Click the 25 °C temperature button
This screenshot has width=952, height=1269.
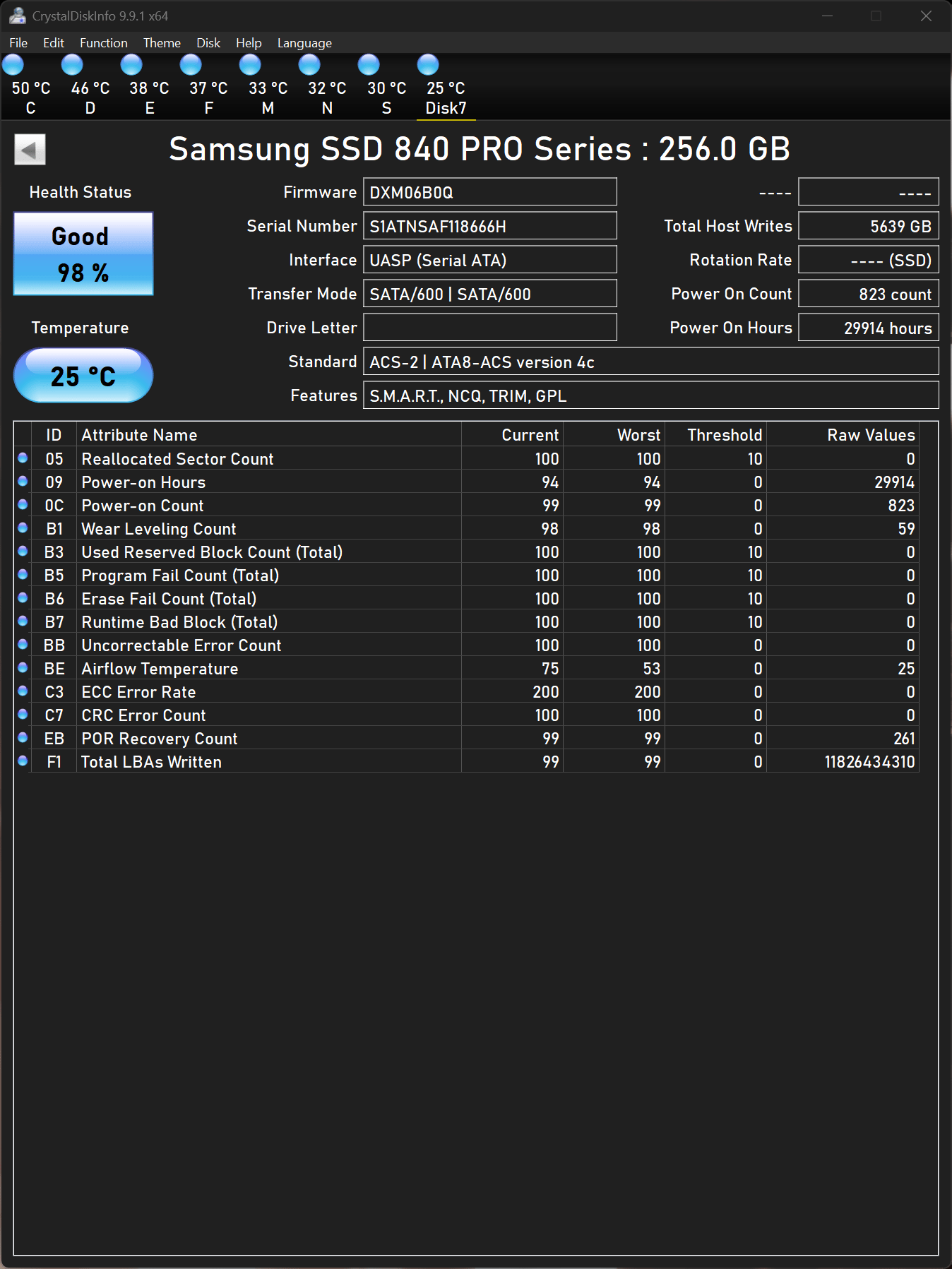83,376
